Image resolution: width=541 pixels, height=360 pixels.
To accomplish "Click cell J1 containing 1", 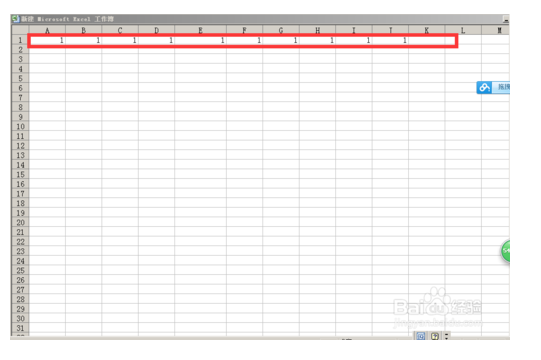I will pos(391,40).
